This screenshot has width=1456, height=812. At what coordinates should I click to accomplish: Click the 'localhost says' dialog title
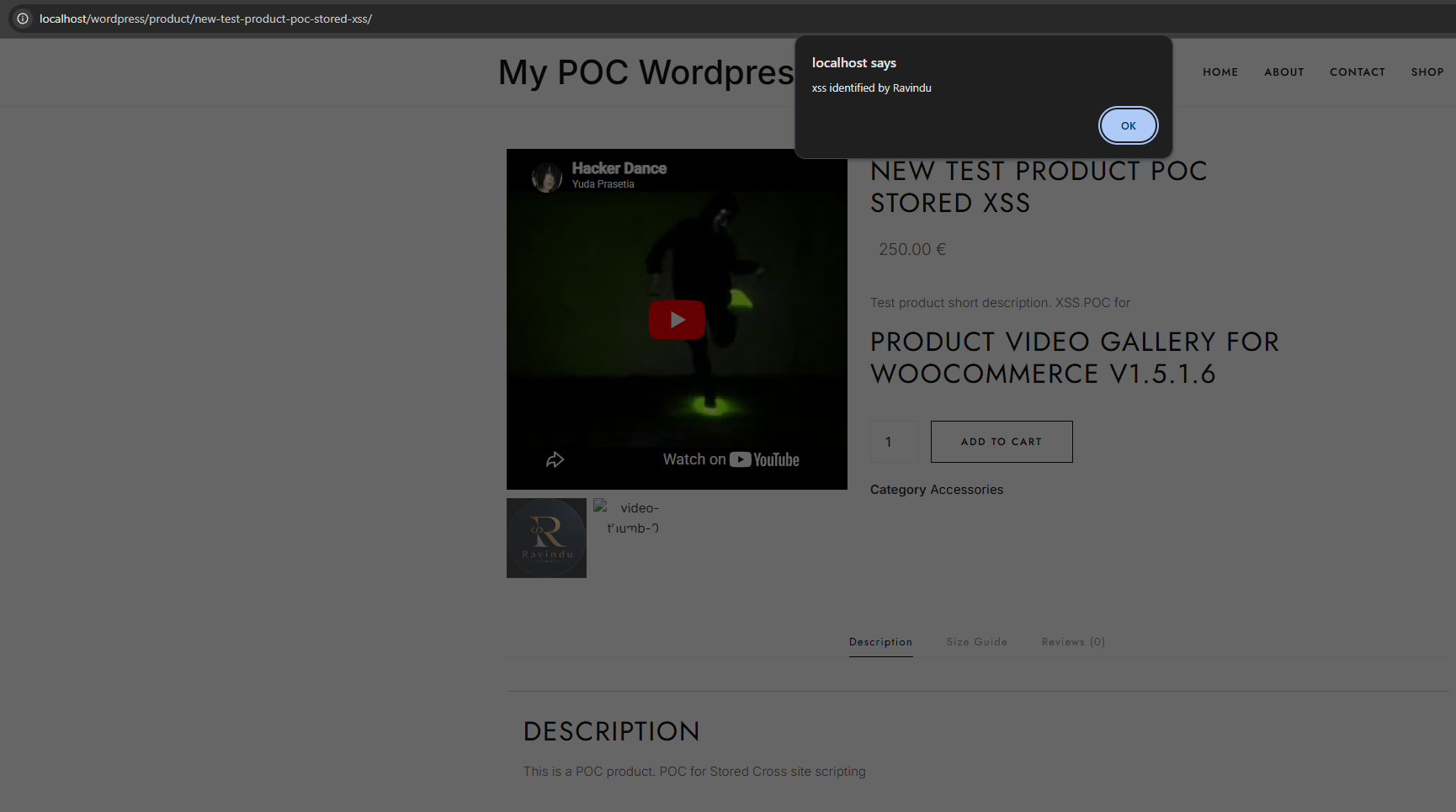[x=853, y=63]
